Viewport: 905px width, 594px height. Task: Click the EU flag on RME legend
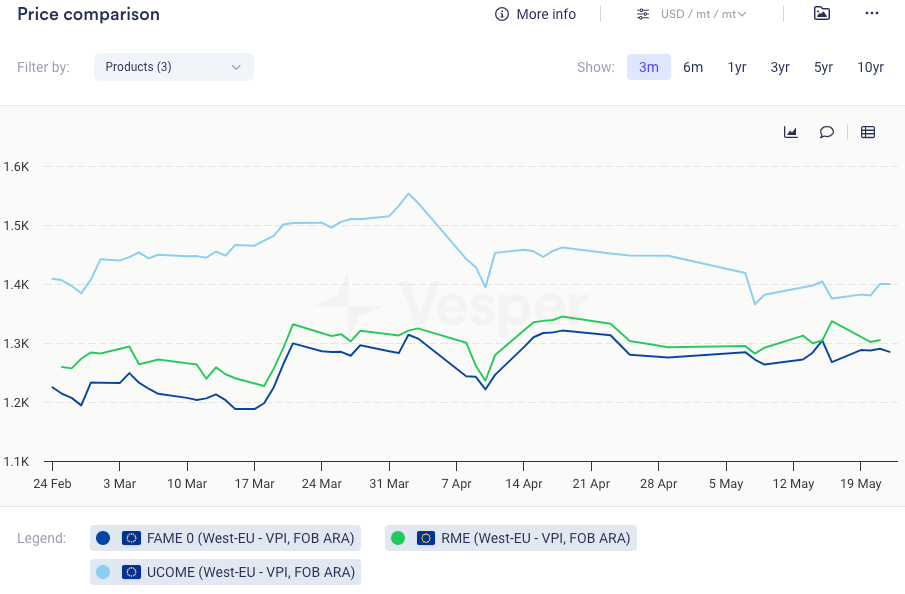[x=426, y=538]
